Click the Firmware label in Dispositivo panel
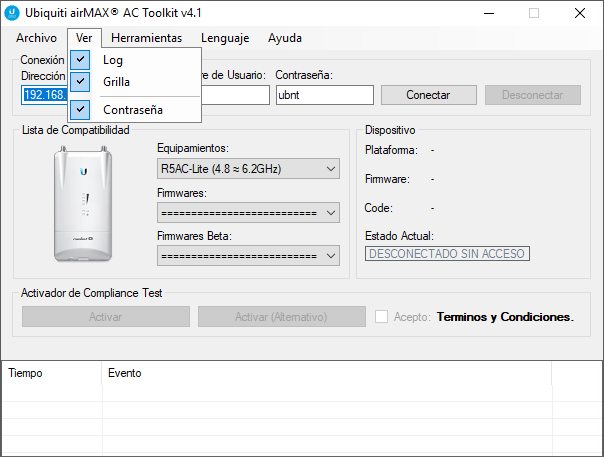Image resolution: width=604 pixels, height=457 pixels. [388, 179]
